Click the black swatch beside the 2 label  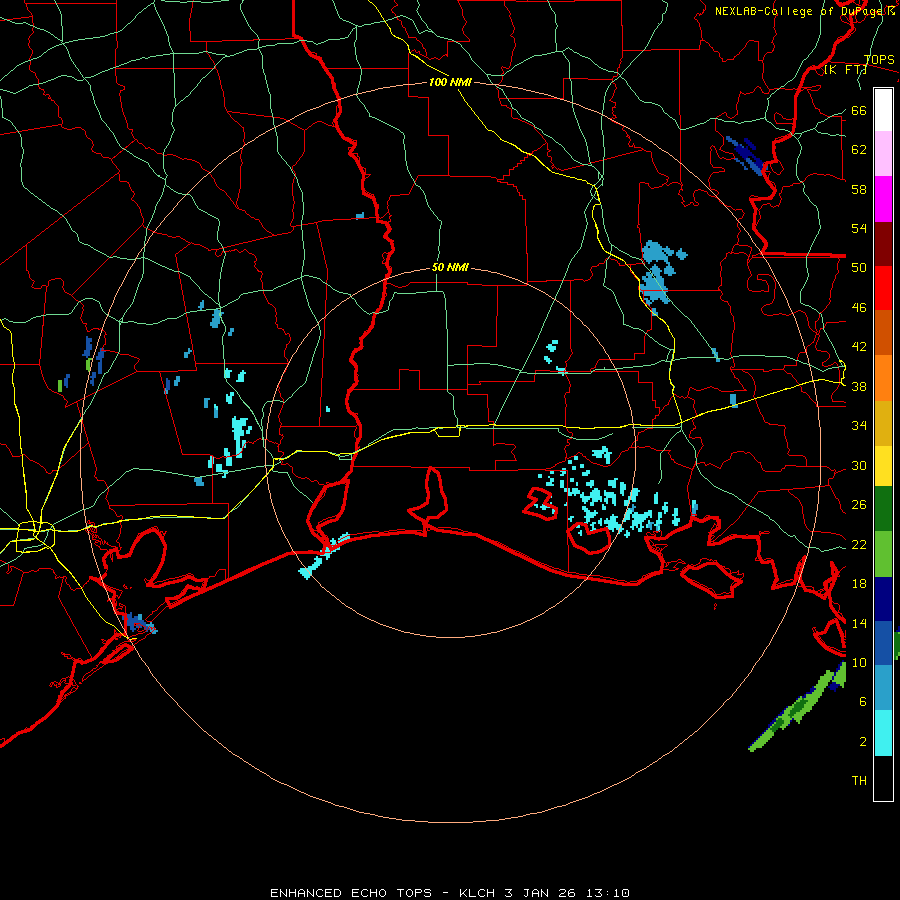point(883,778)
